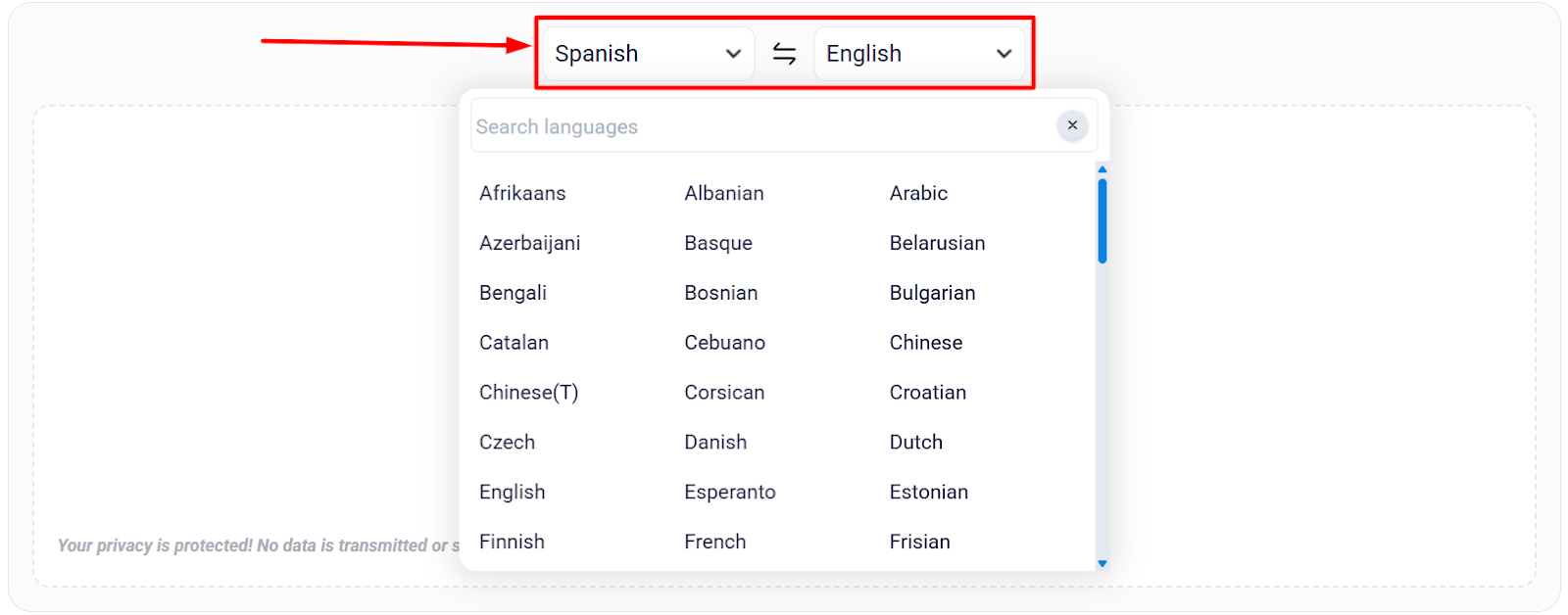Image resolution: width=1568 pixels, height=615 pixels.
Task: Select French as the language
Action: [714, 541]
